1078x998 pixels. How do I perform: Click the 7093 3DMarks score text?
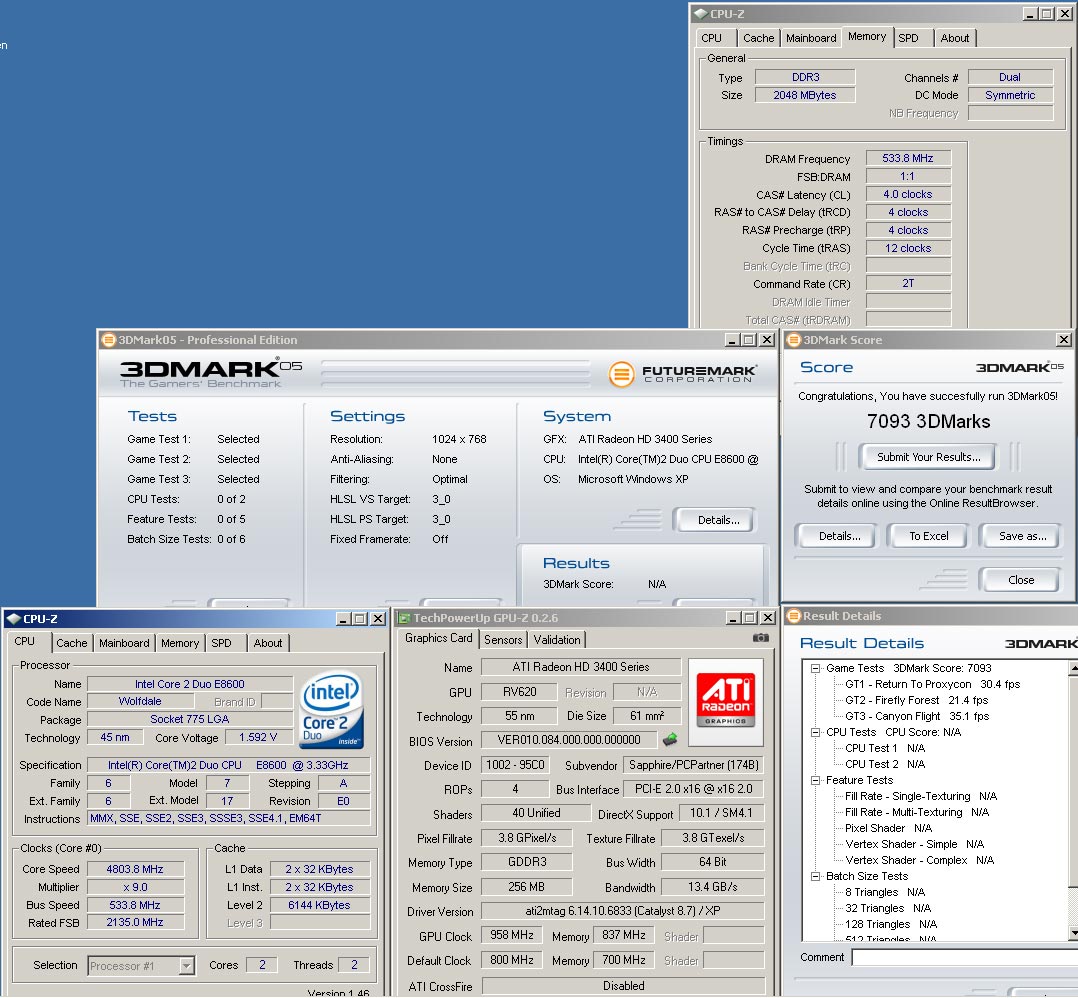point(928,421)
